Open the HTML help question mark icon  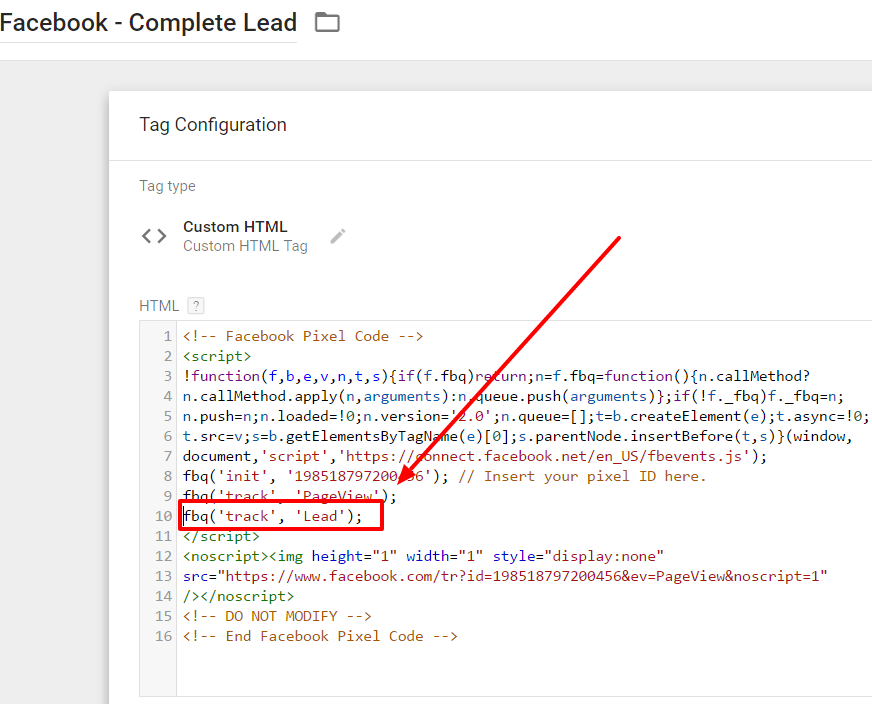point(196,306)
